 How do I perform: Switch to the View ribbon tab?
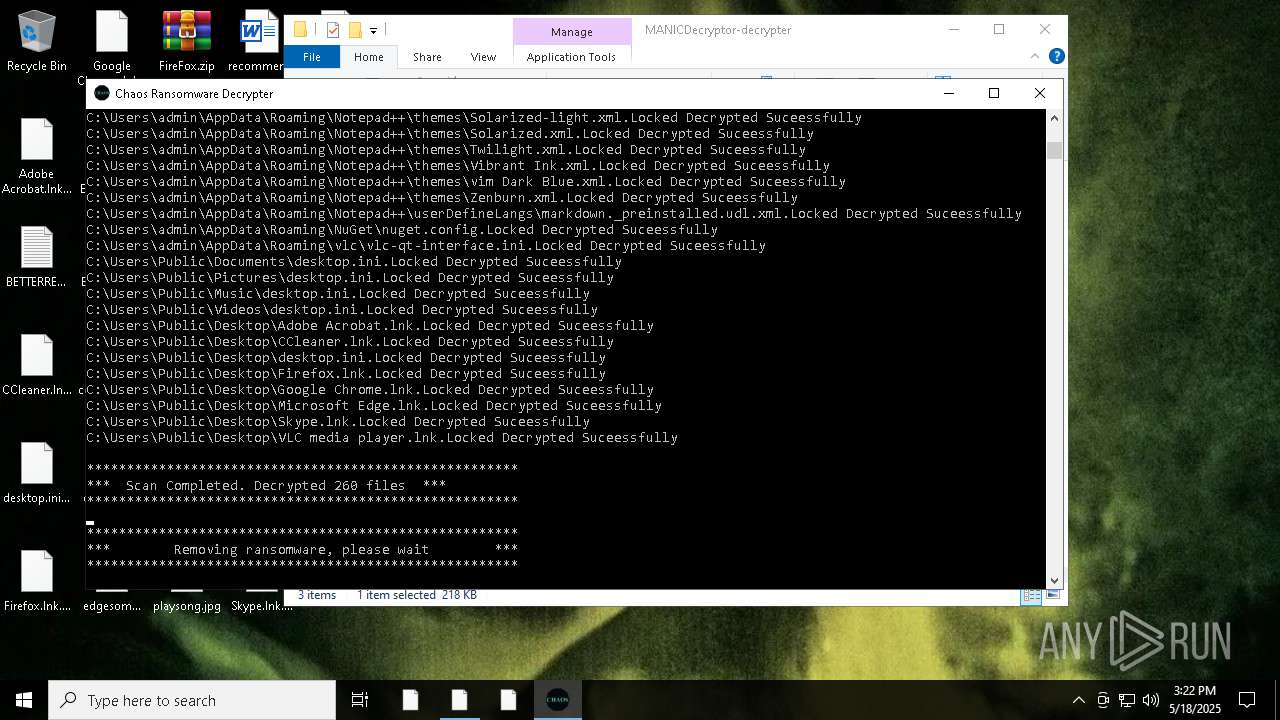[483, 57]
